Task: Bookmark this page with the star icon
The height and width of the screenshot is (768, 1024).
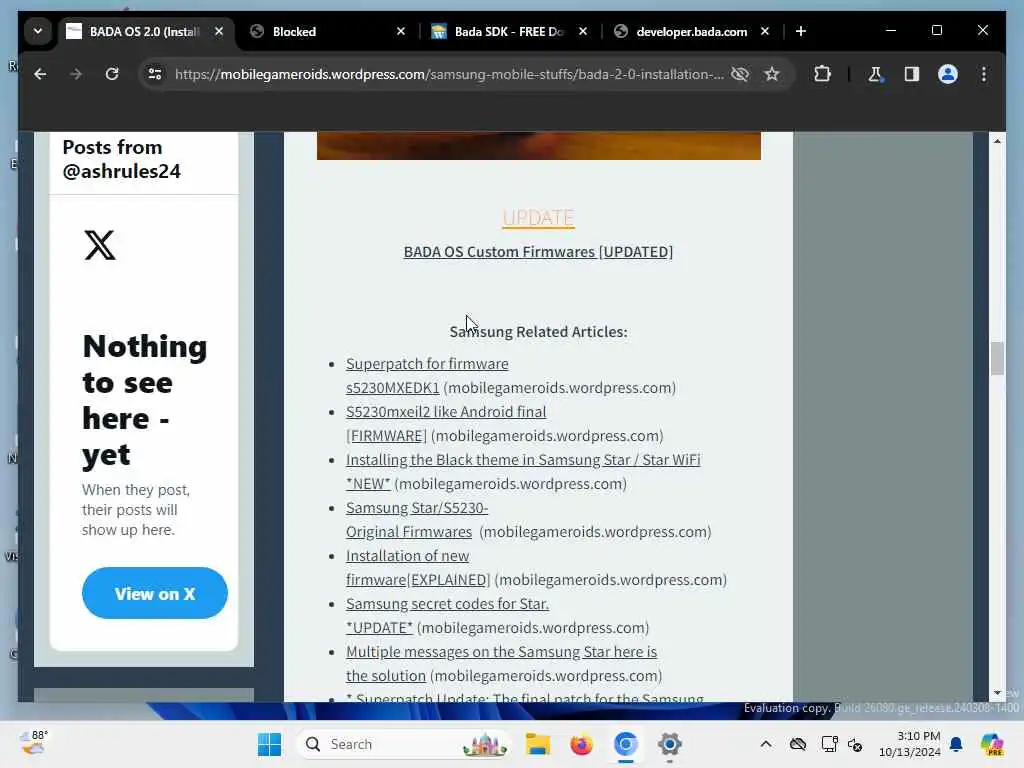Action: 772,74
